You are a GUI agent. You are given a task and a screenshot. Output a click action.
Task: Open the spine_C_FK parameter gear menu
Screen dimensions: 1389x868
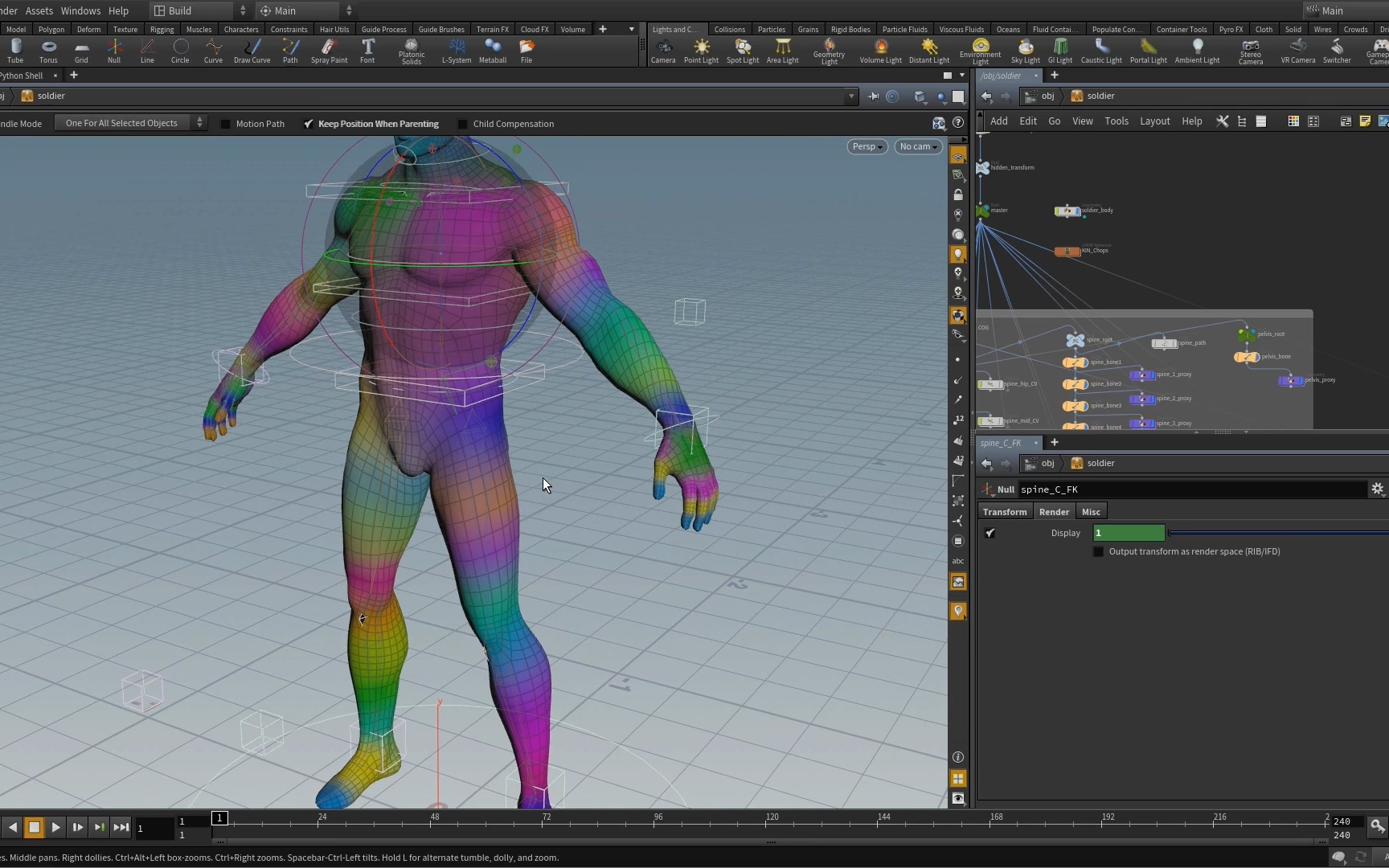[x=1377, y=489]
